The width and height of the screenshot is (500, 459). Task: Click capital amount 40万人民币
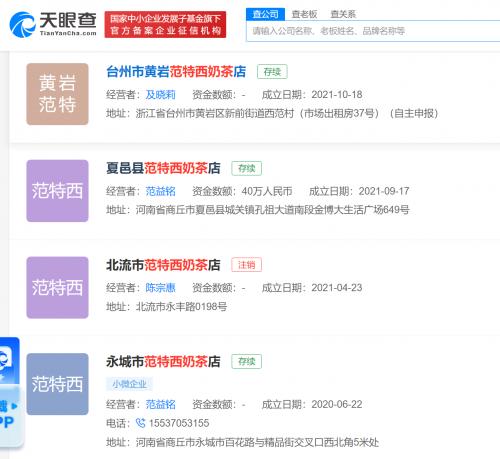coord(267,191)
